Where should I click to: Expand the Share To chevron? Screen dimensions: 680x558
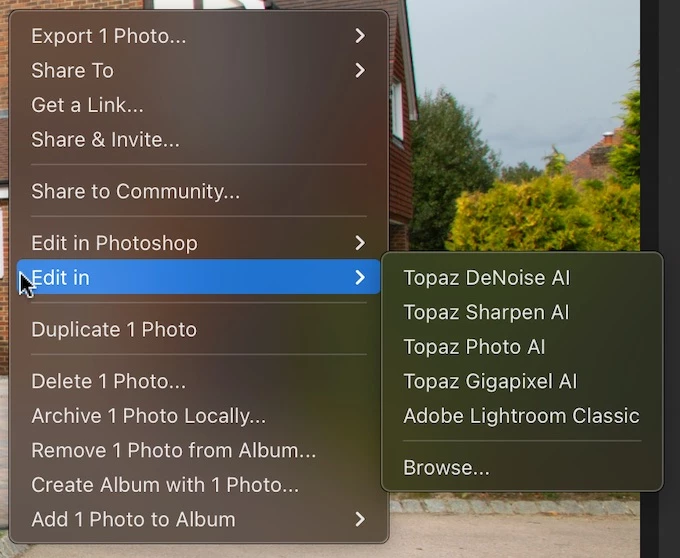[x=360, y=70]
